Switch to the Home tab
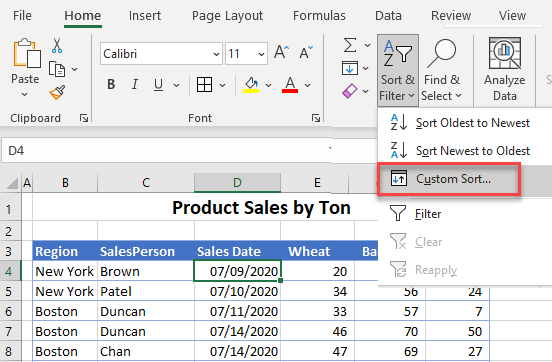The width and height of the screenshot is (552, 362). [83, 15]
